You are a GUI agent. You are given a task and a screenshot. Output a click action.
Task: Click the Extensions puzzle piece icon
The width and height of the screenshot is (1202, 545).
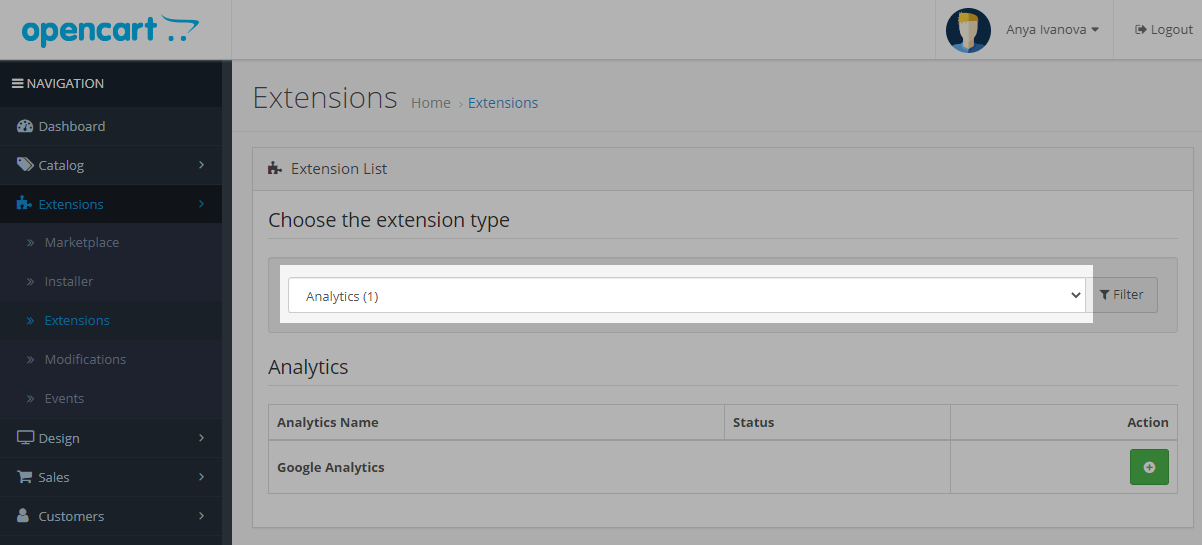tap(25, 204)
